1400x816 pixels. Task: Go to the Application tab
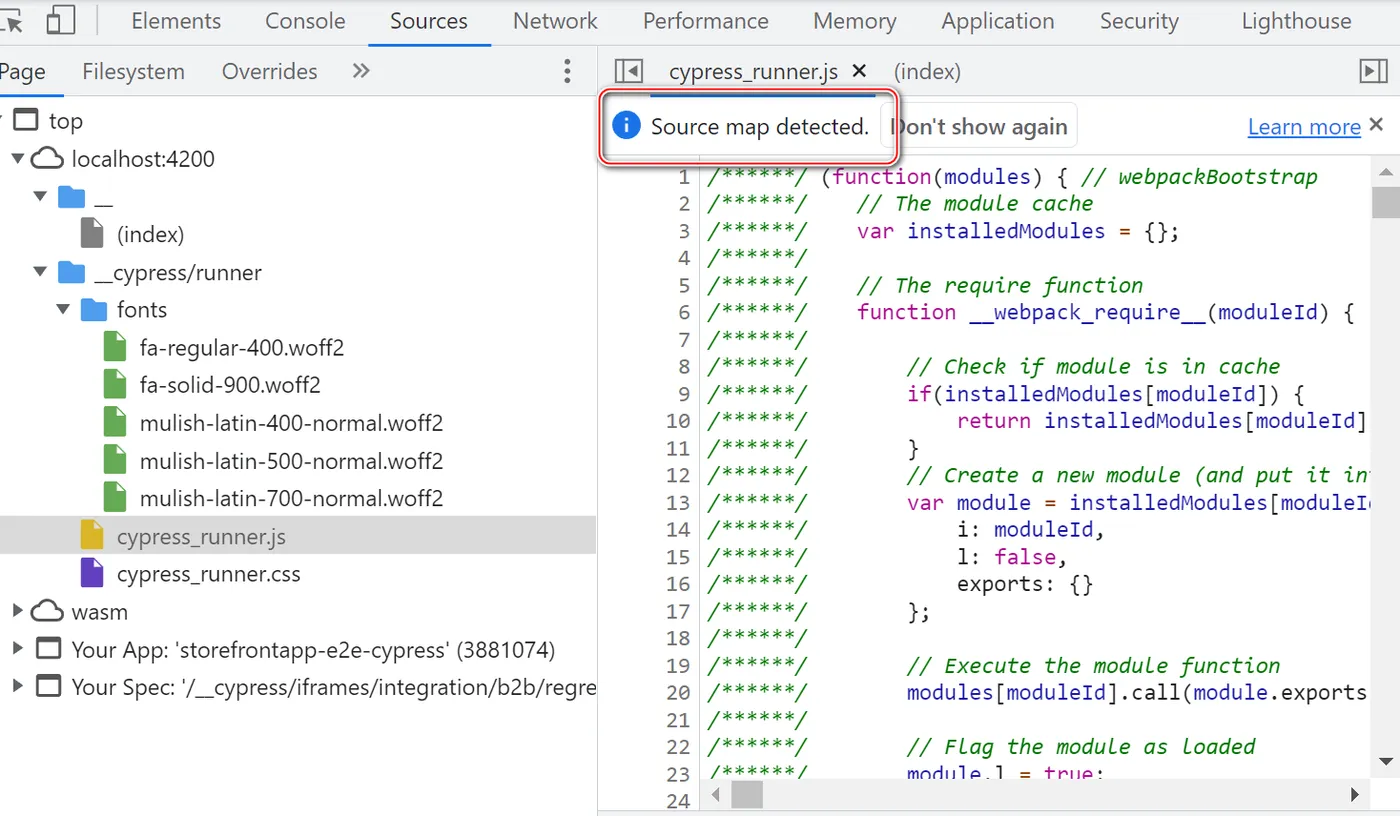pos(998,21)
